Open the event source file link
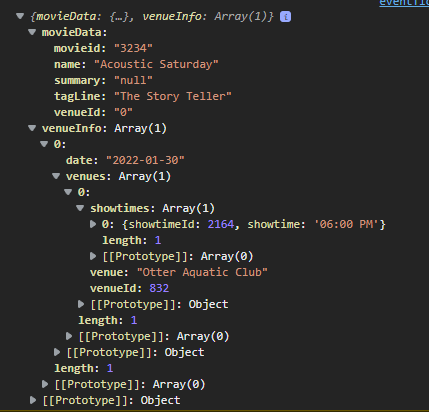Image resolution: width=429 pixels, height=412 pixels. tap(404, 3)
